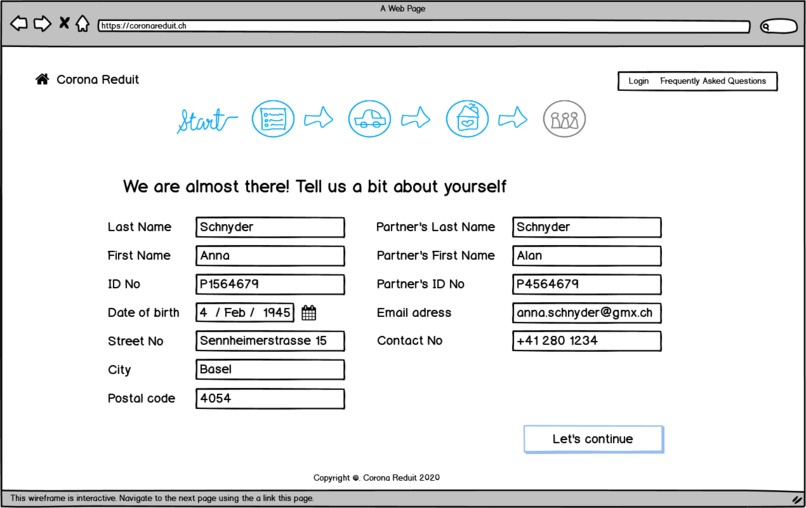
Task: Select the grey people step icon
Action: [x=564, y=119]
